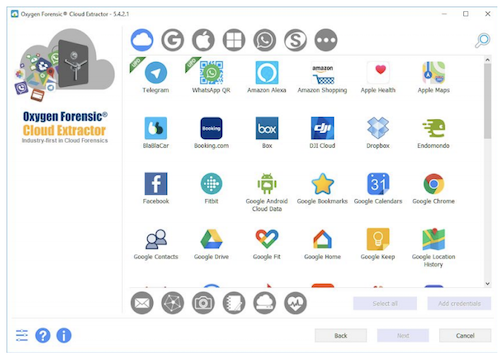The height and width of the screenshot is (360, 500).
Task: Filter services by Apple category icon
Action: 203,40
